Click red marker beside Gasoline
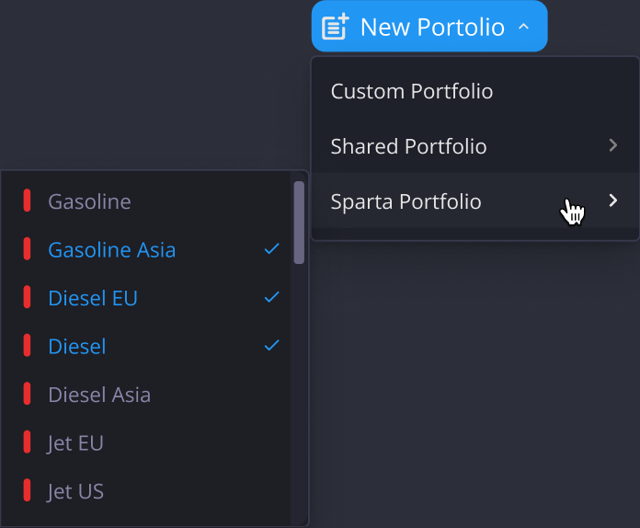Screen dimensions: 640x528 (x=27, y=201)
